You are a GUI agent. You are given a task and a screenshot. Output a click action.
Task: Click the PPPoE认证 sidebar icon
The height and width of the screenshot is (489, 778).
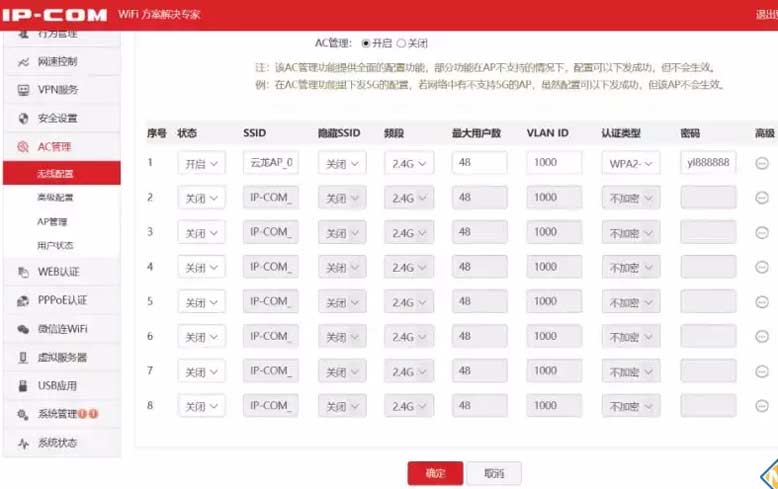pos(23,301)
